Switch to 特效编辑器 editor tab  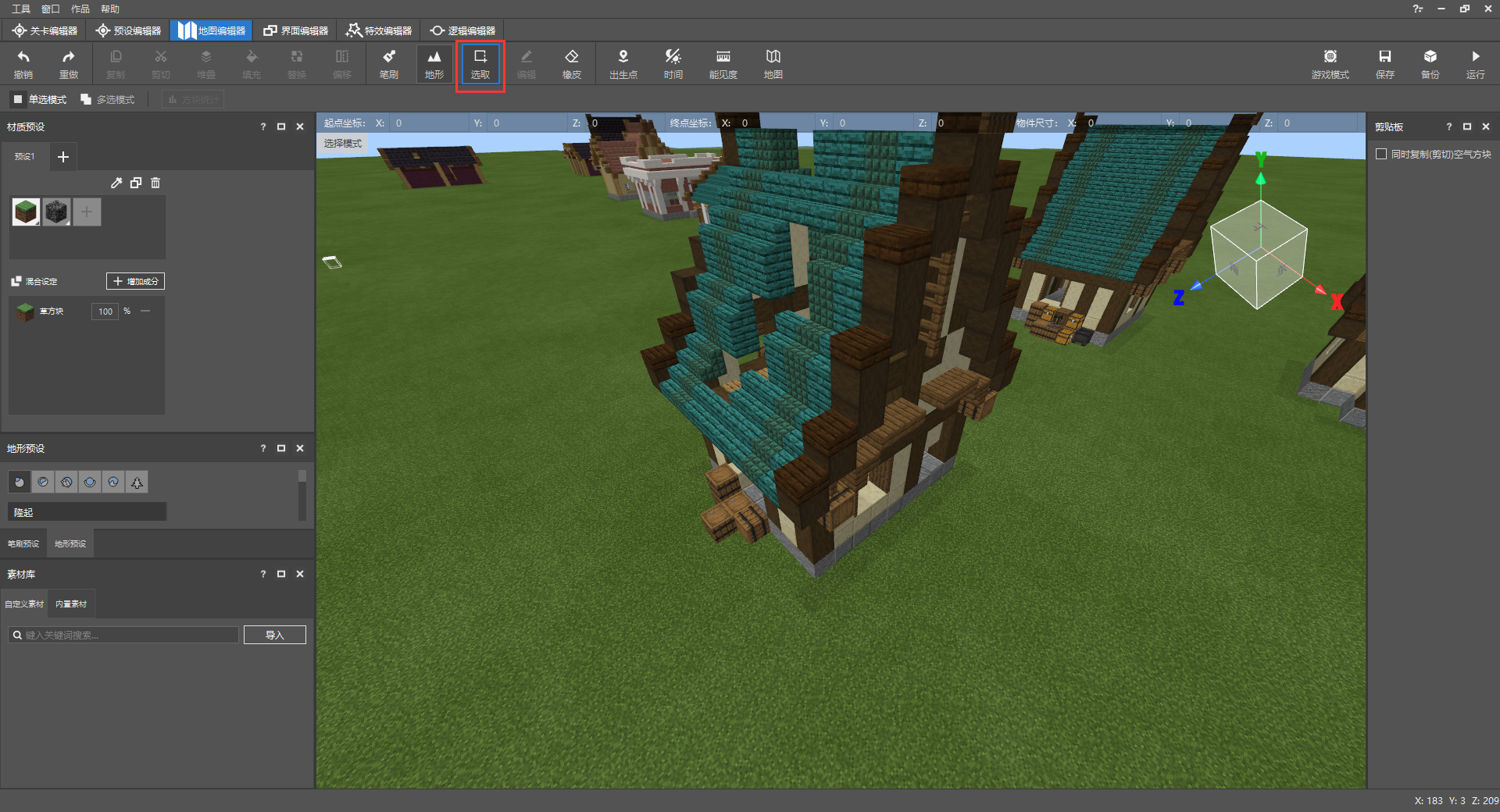(379, 30)
